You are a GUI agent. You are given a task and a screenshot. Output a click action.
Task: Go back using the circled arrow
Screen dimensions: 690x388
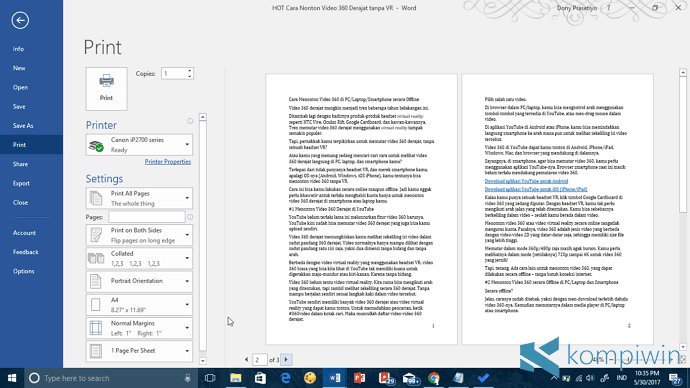click(20, 20)
